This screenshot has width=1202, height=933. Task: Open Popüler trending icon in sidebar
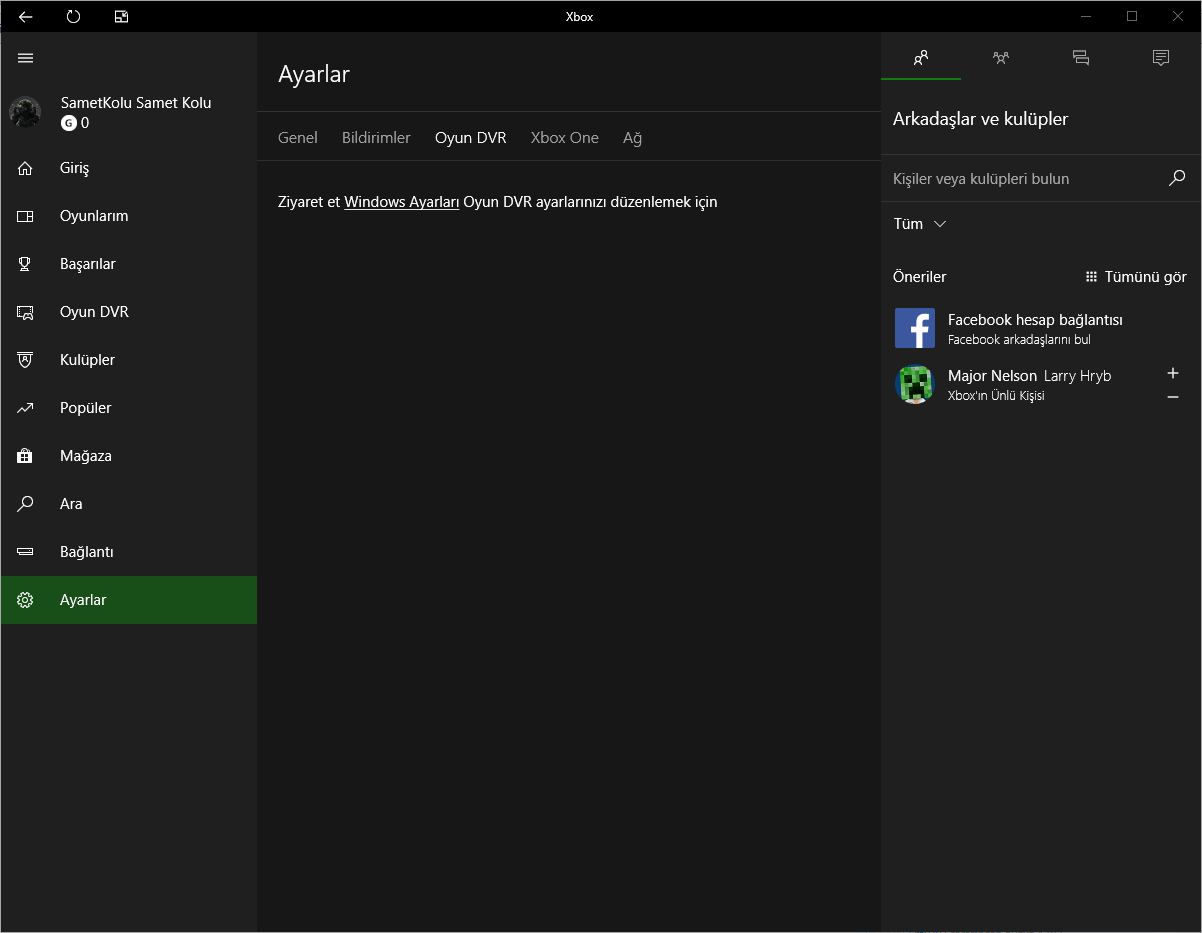26,408
